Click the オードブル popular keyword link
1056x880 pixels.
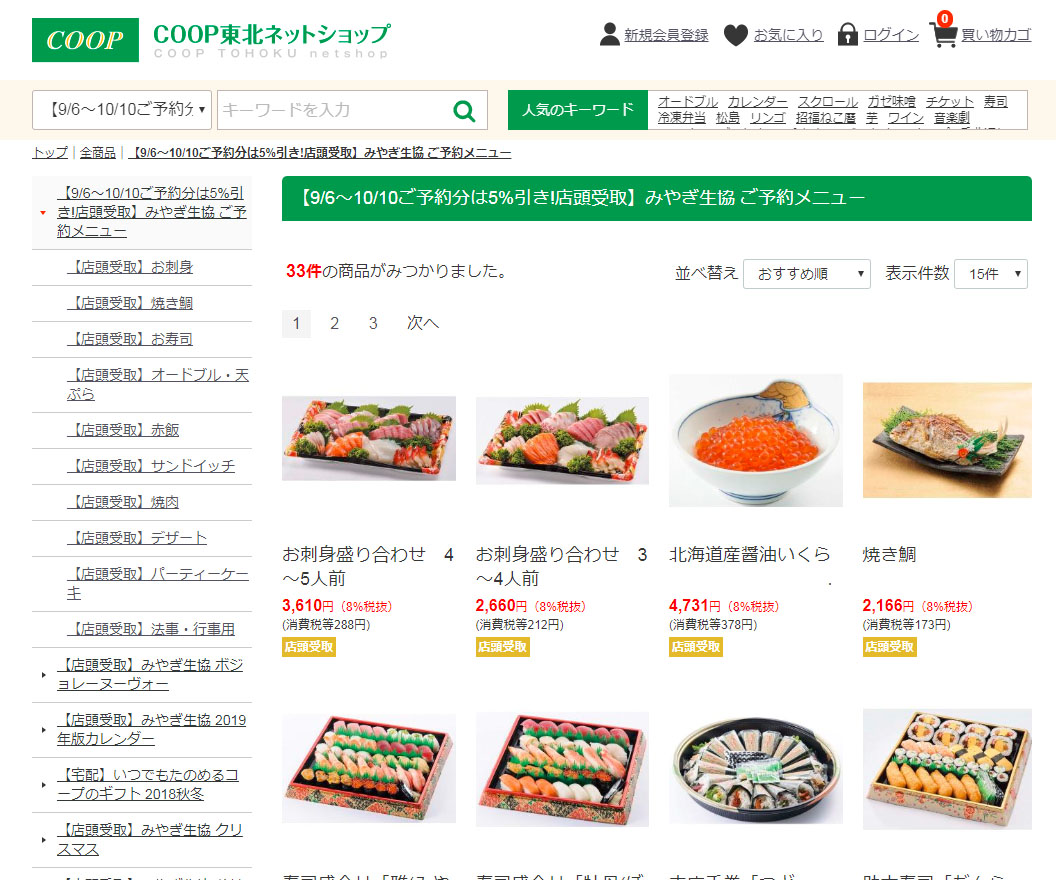688,102
